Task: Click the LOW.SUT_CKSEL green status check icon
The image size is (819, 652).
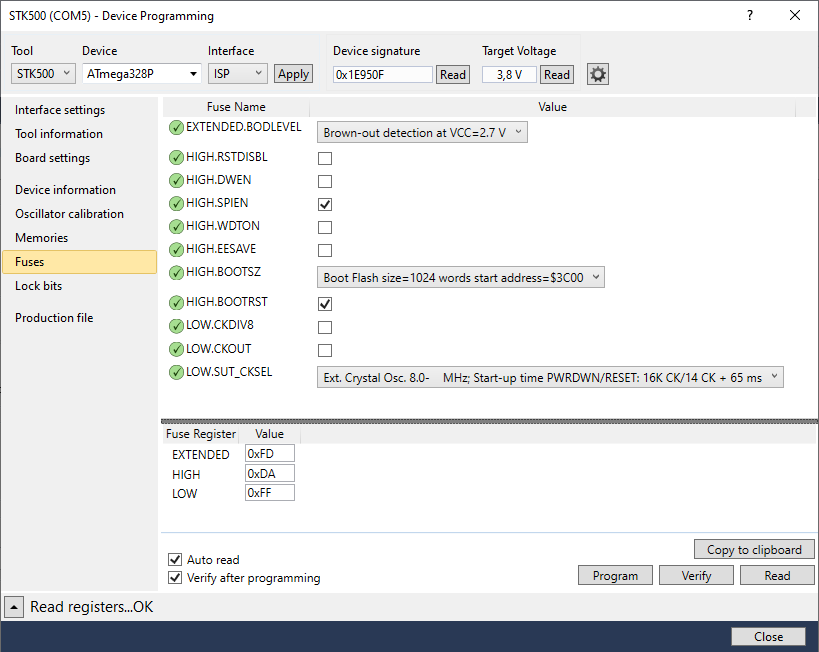Action: point(177,372)
